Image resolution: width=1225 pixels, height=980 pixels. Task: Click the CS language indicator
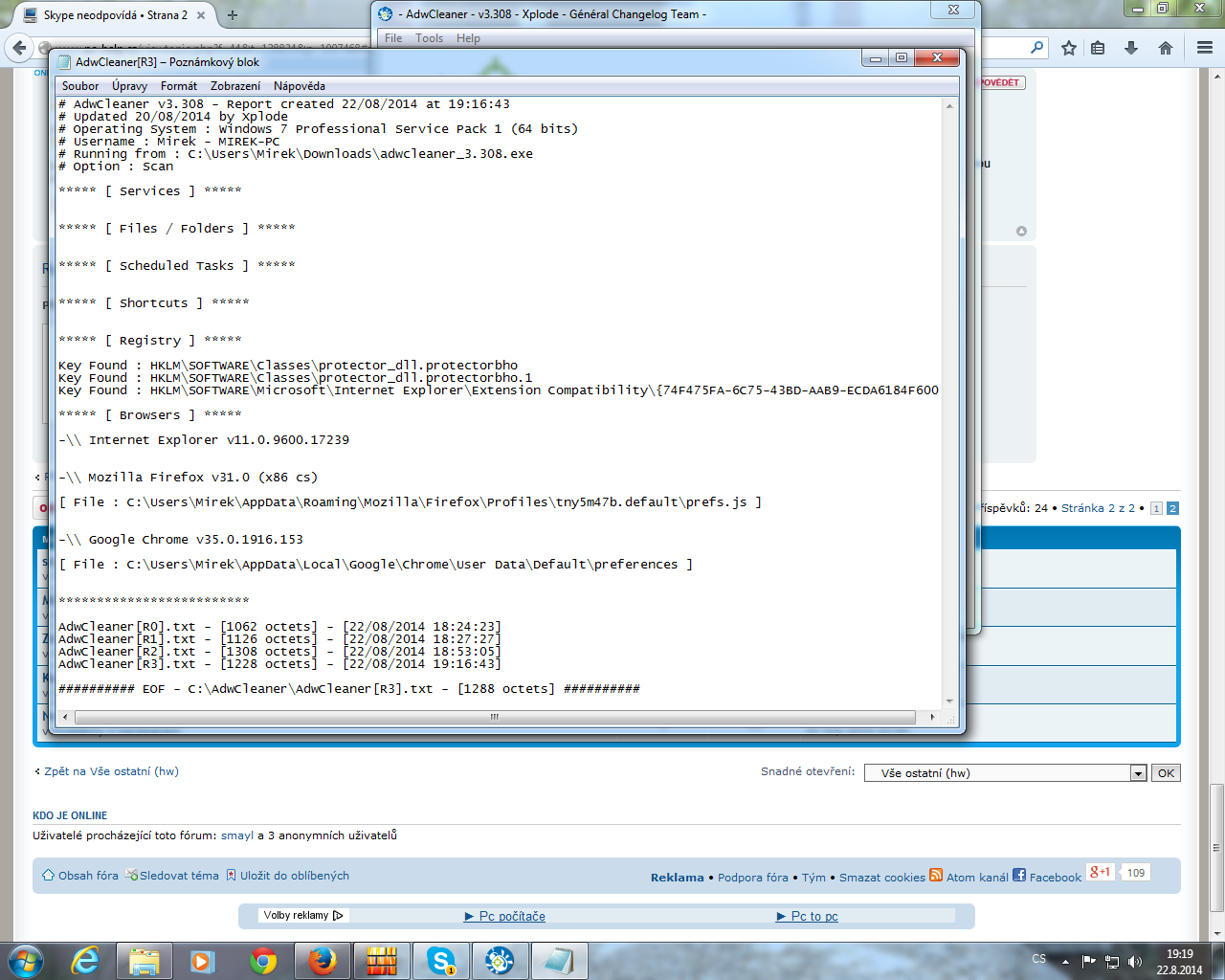(x=1038, y=959)
